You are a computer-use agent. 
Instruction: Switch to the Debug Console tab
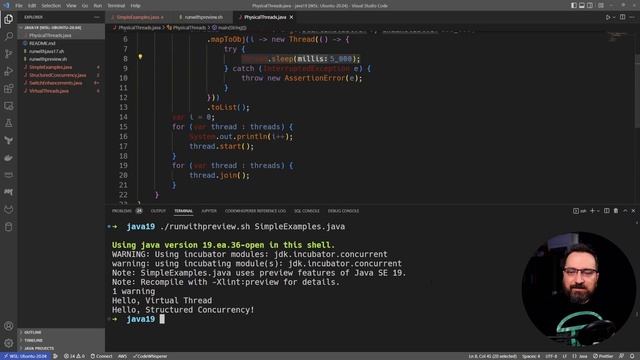pyautogui.click(x=343, y=211)
